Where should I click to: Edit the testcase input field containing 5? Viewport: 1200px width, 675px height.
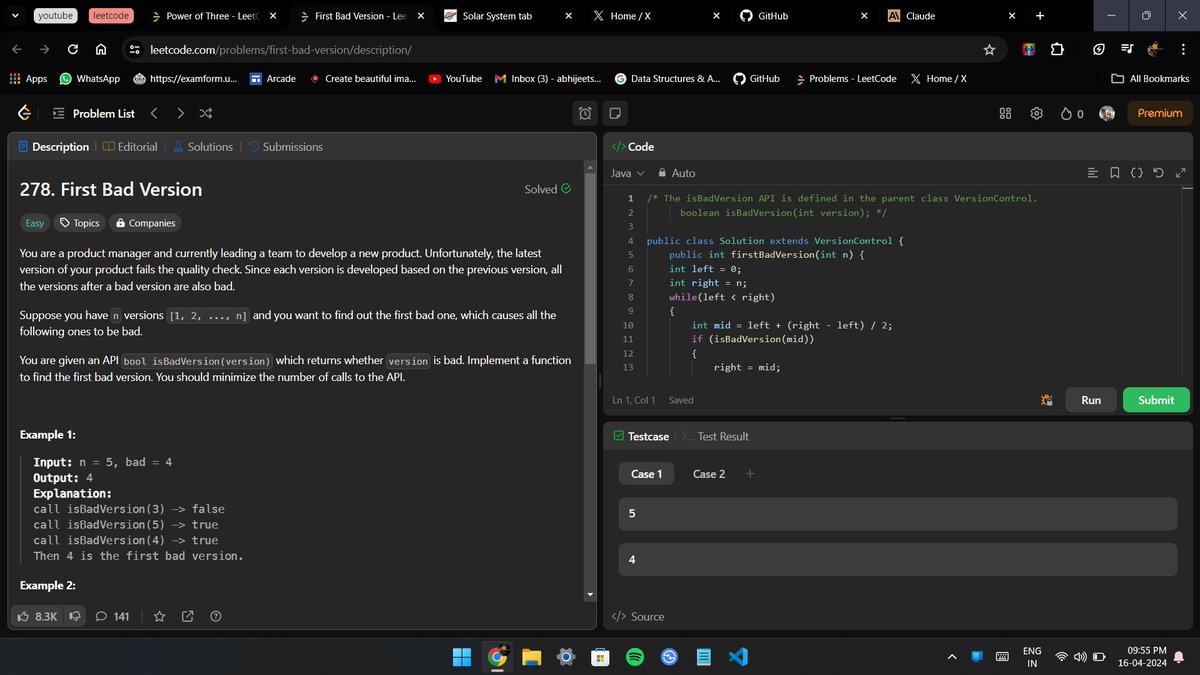(x=898, y=514)
